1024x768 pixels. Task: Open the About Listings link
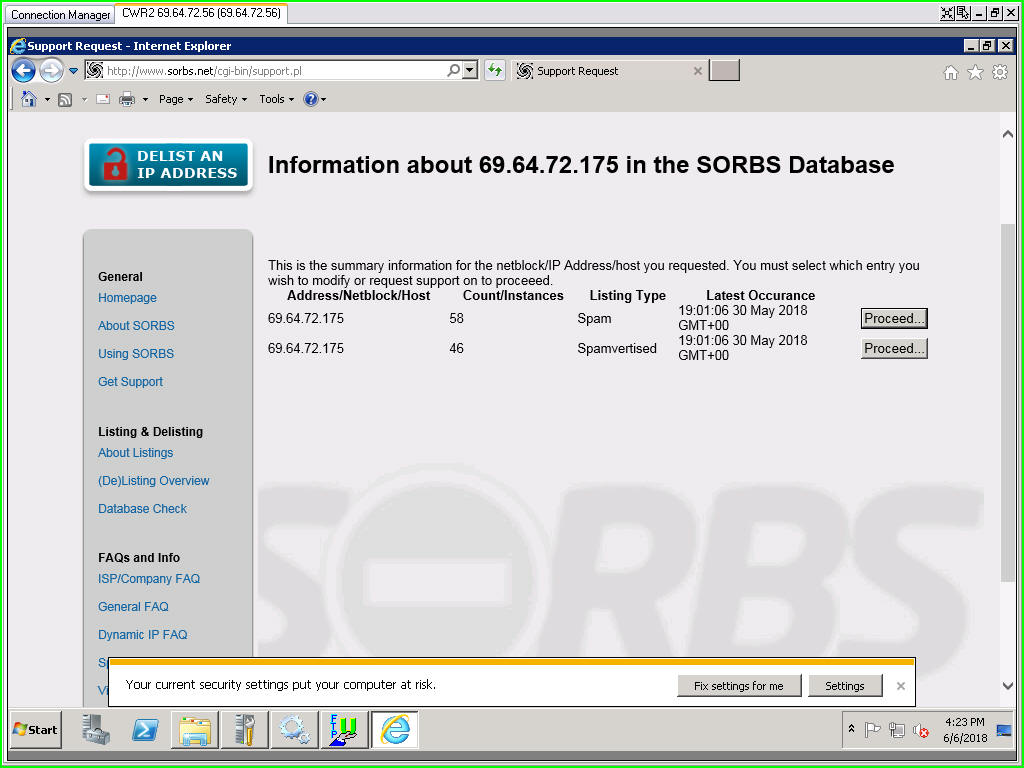tap(135, 453)
